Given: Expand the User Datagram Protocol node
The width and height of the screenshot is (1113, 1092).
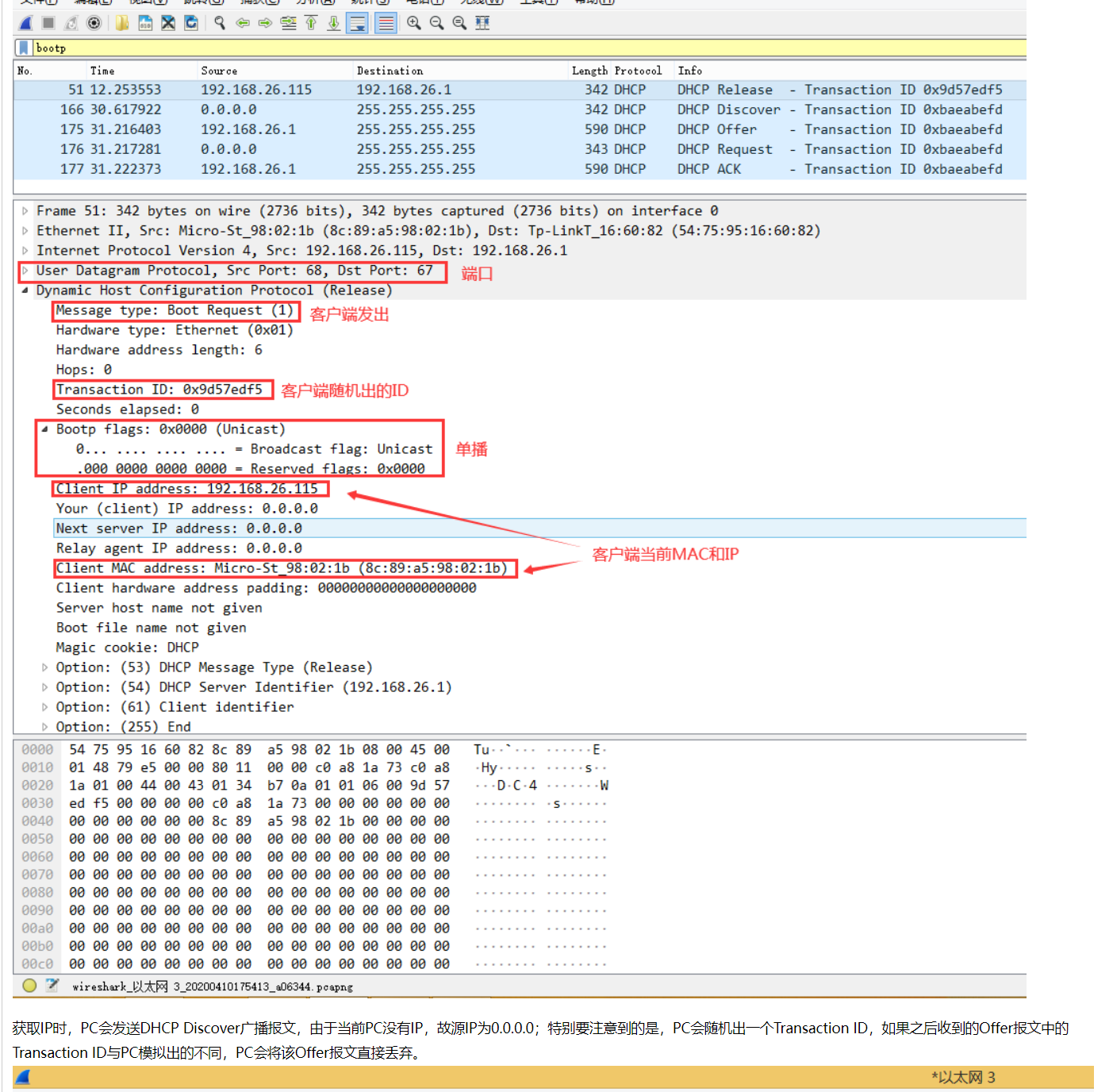Looking at the screenshot, I should (x=25, y=271).
